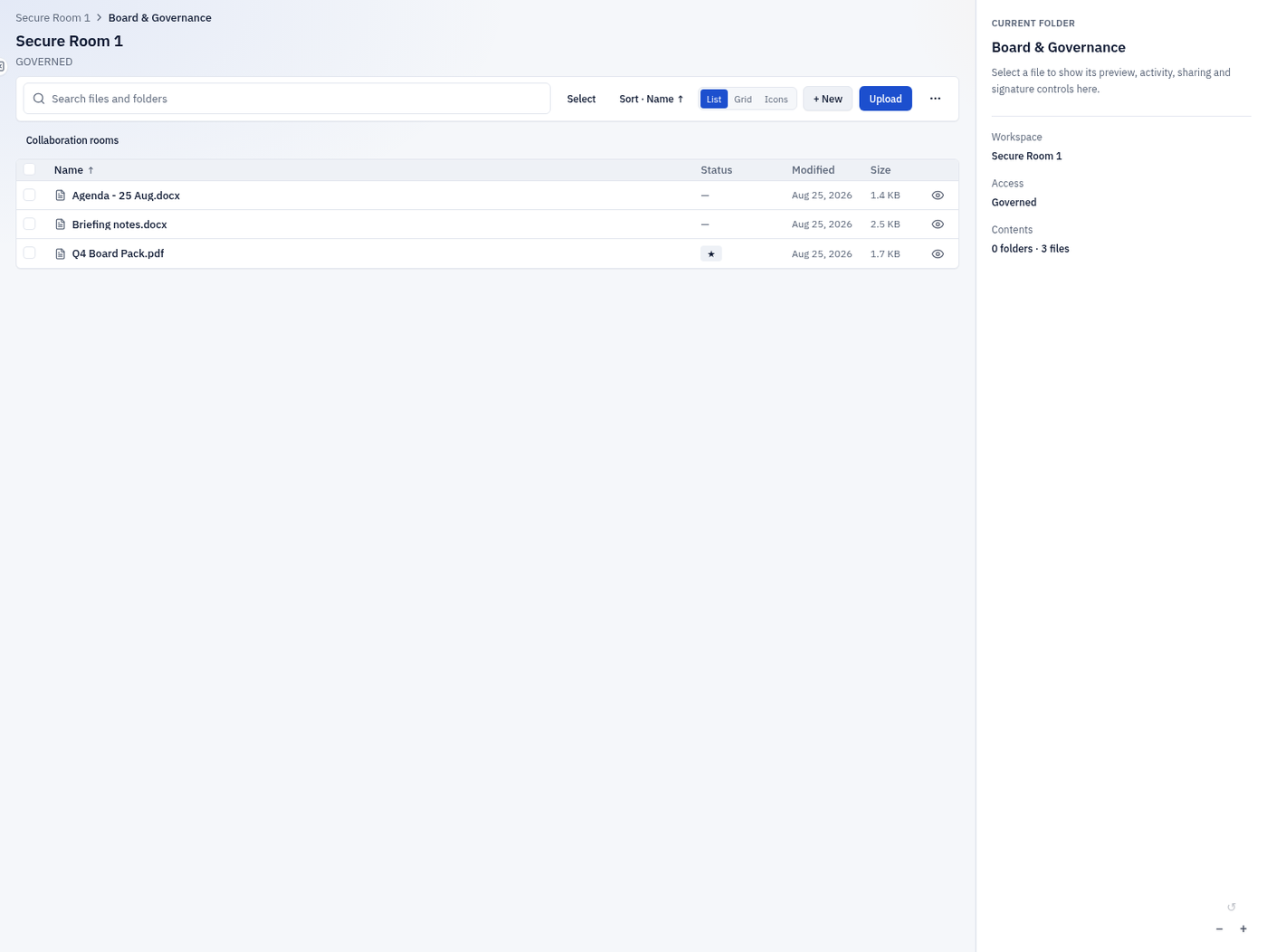Click the Status column header
This screenshot has width=1267, height=952.
coord(716,170)
